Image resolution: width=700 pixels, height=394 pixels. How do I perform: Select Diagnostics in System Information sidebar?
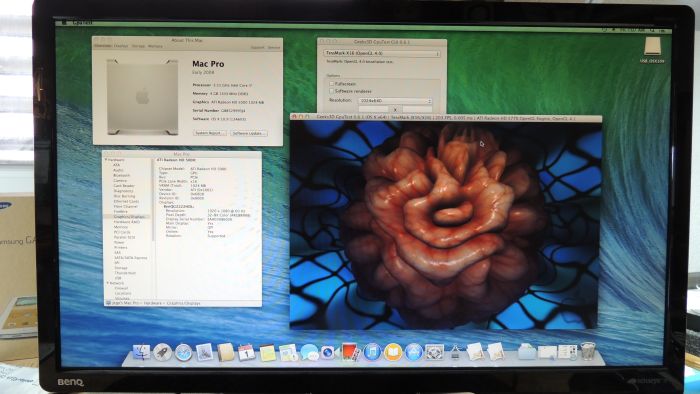(123, 191)
